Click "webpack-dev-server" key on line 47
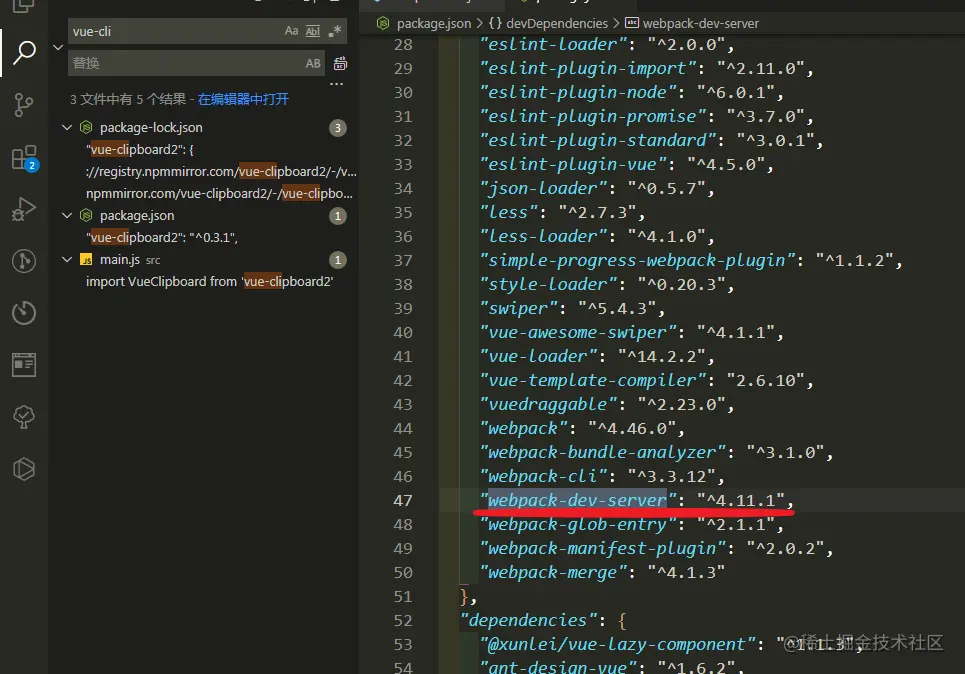This screenshot has height=674, width=965. coord(578,500)
